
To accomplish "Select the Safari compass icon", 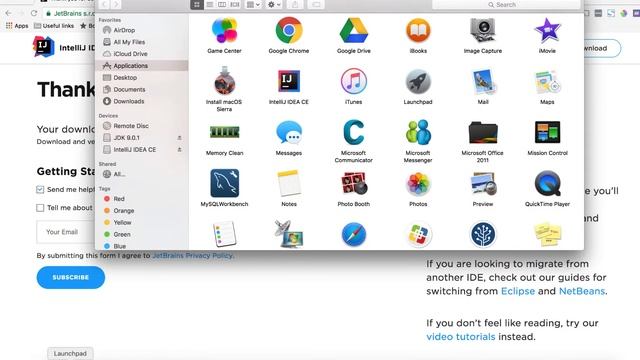I will pos(353,234).
